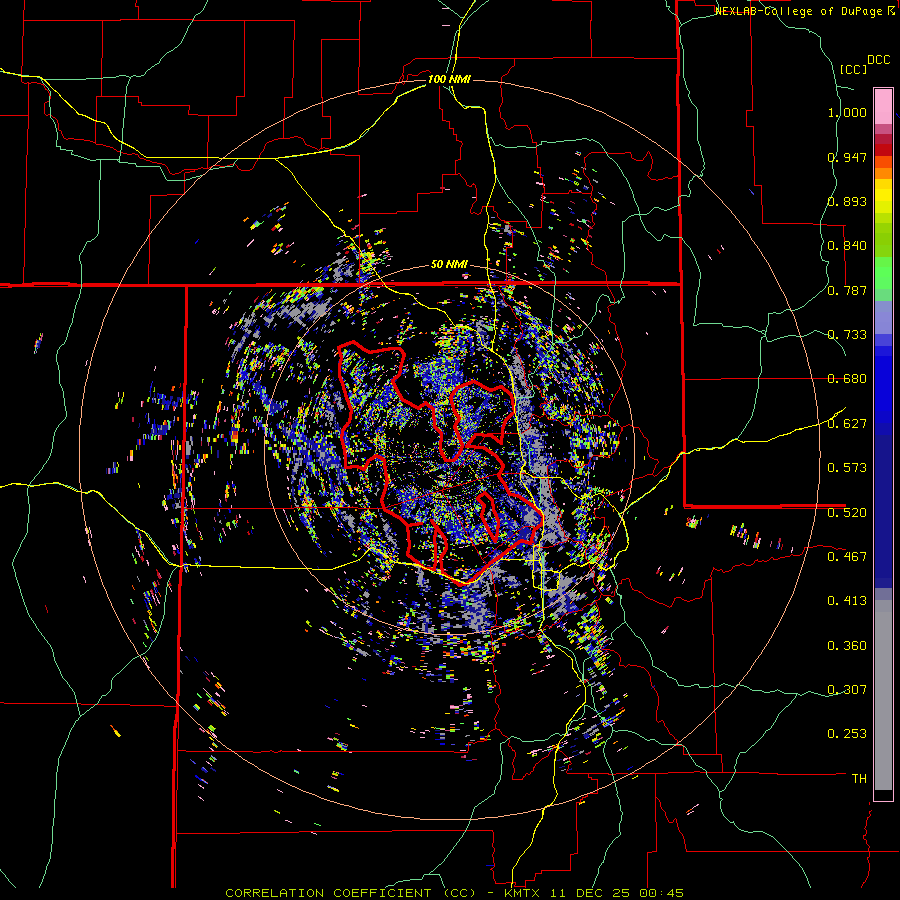The image size is (900, 900).
Task: Click the 0.840 legend value
Action: (x=847, y=246)
